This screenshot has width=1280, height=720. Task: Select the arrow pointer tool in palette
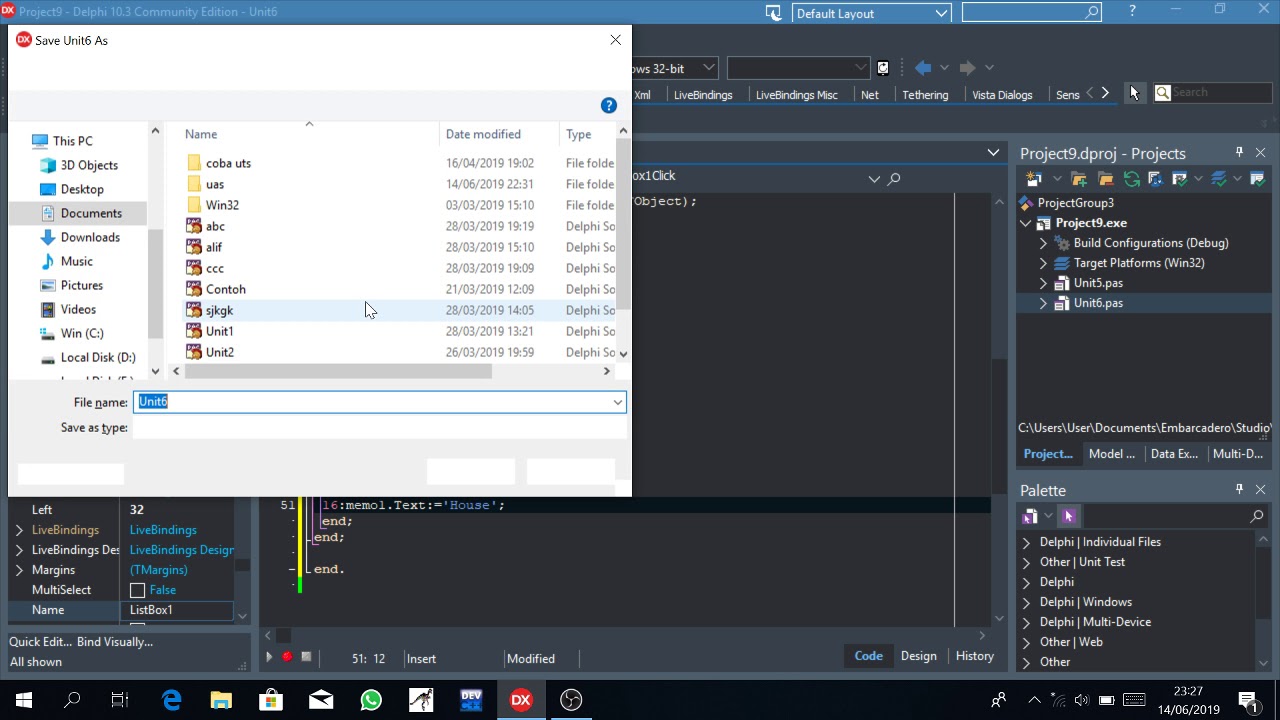tap(1134, 93)
